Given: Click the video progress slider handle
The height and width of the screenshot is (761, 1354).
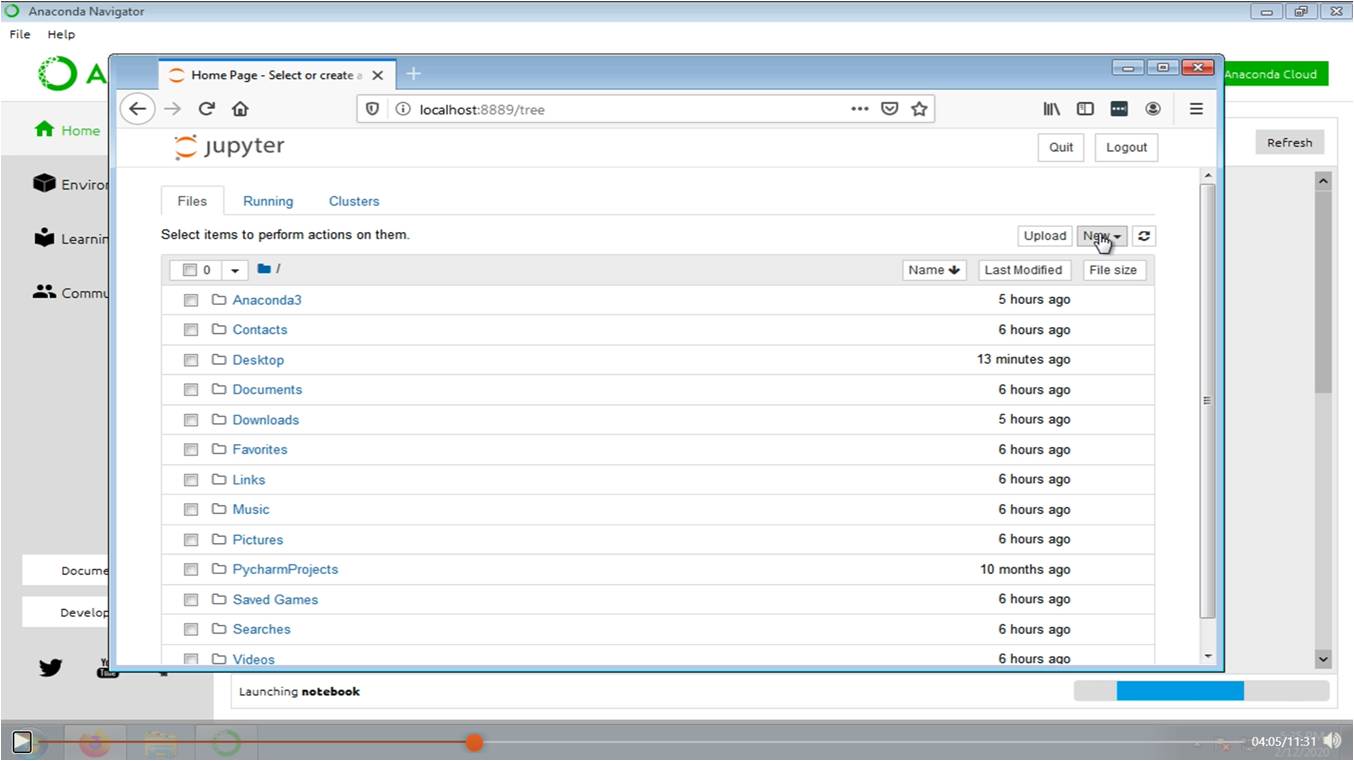Looking at the screenshot, I should (x=474, y=741).
